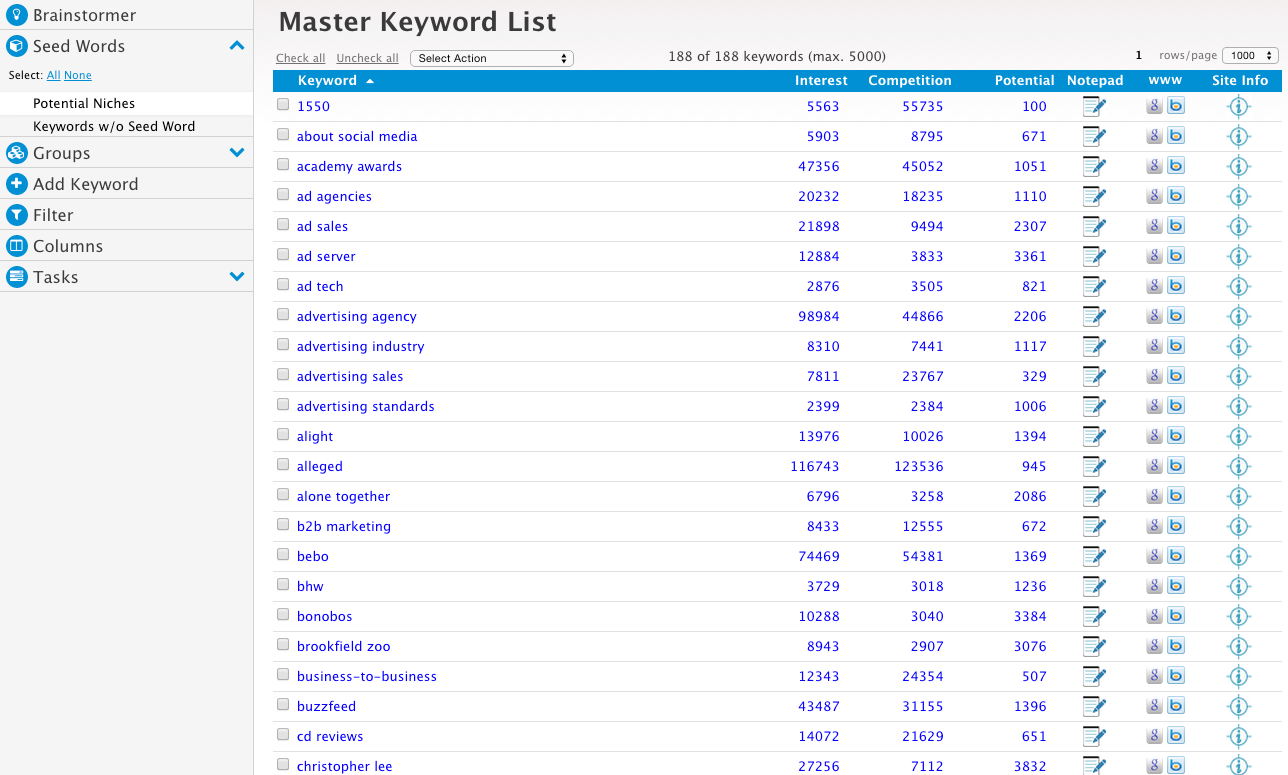Sort by the Competition column header

[909, 80]
